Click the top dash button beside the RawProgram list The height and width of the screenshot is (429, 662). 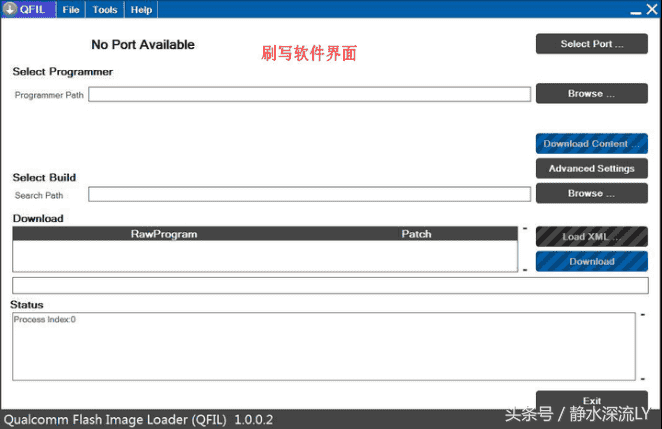point(525,228)
